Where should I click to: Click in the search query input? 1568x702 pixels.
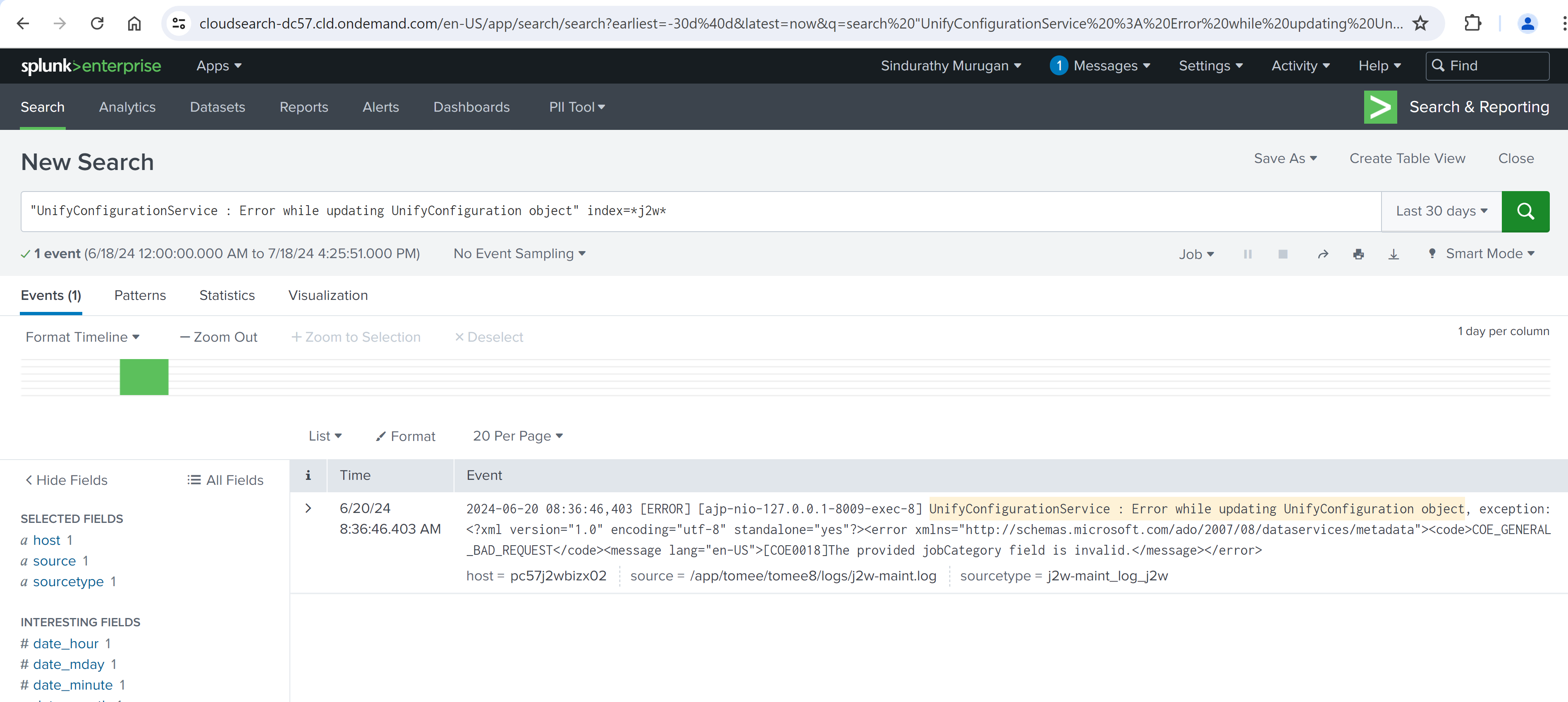tap(700, 211)
